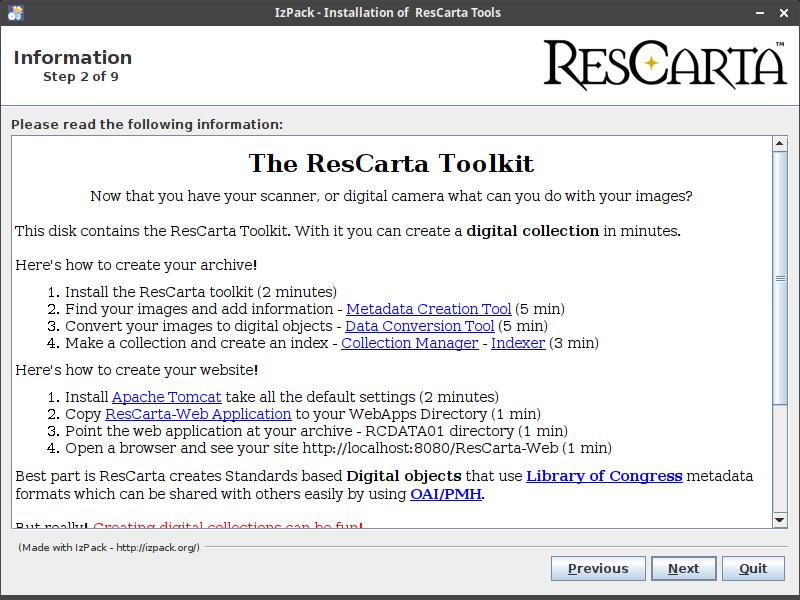Viewport: 800px width, 600px height.
Task: Open the ResCarta-Web Application link
Action: tap(198, 414)
